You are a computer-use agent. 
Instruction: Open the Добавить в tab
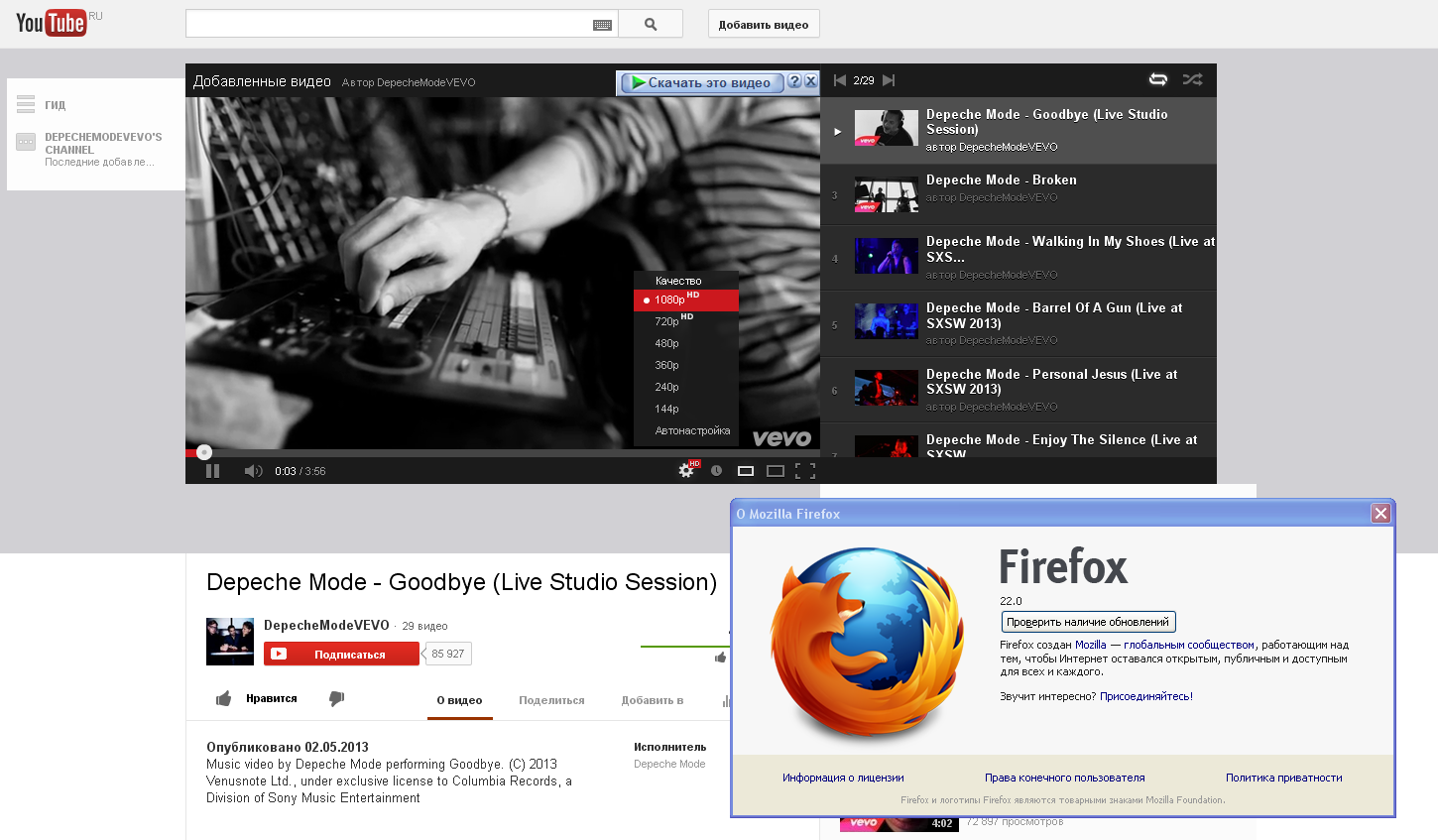coord(653,700)
